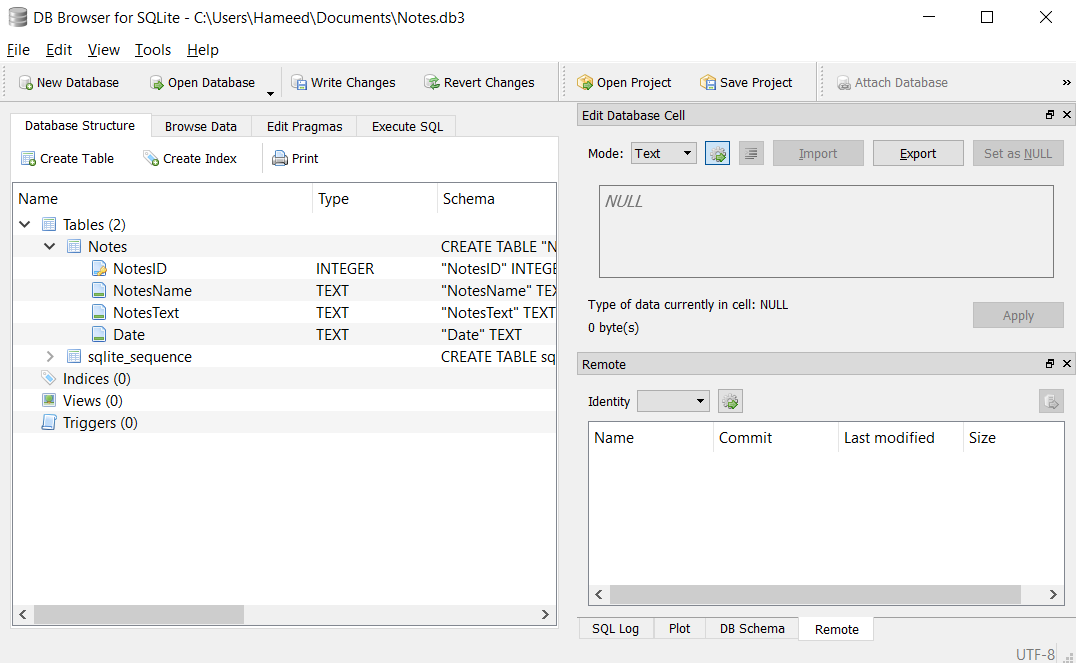
Task: Click the auto-switch mode gear icon beside Mode
Action: point(718,154)
